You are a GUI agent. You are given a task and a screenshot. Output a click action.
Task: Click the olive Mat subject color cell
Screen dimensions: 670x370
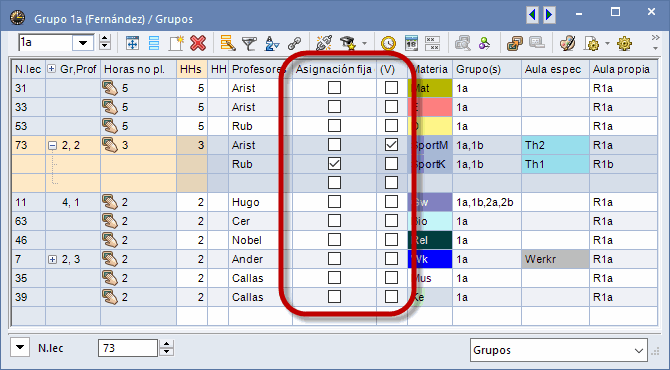click(x=430, y=88)
